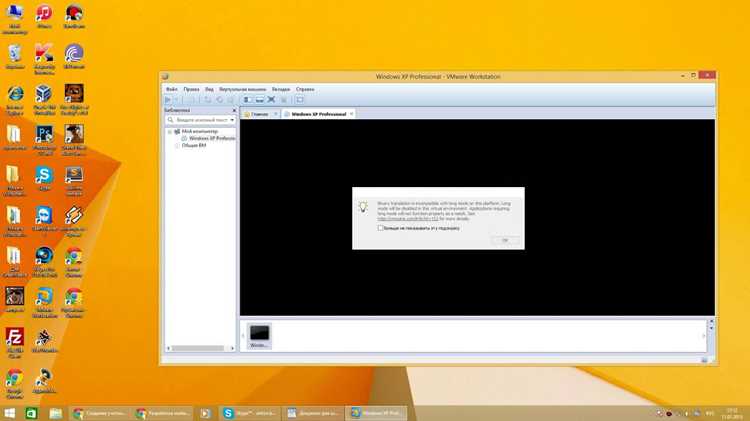The height and width of the screenshot is (421, 750).
Task: Open the My Computer desktop icon
Action: 15,19
